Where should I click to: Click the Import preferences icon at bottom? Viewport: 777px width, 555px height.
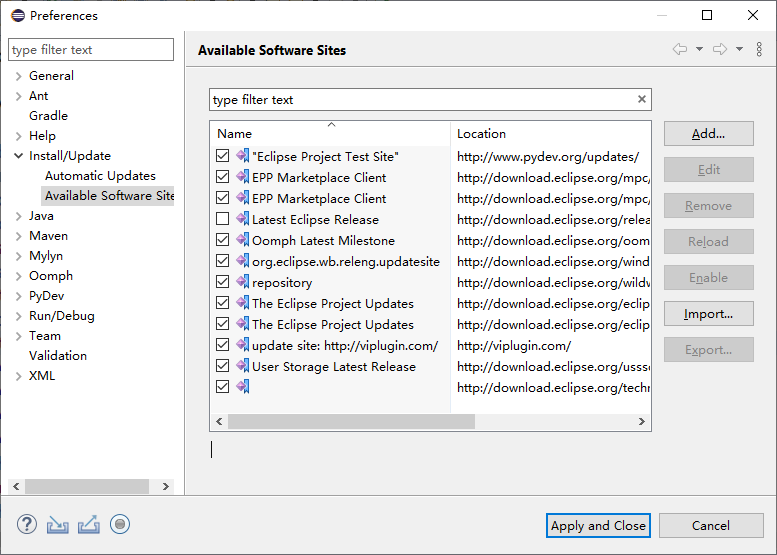coord(58,524)
